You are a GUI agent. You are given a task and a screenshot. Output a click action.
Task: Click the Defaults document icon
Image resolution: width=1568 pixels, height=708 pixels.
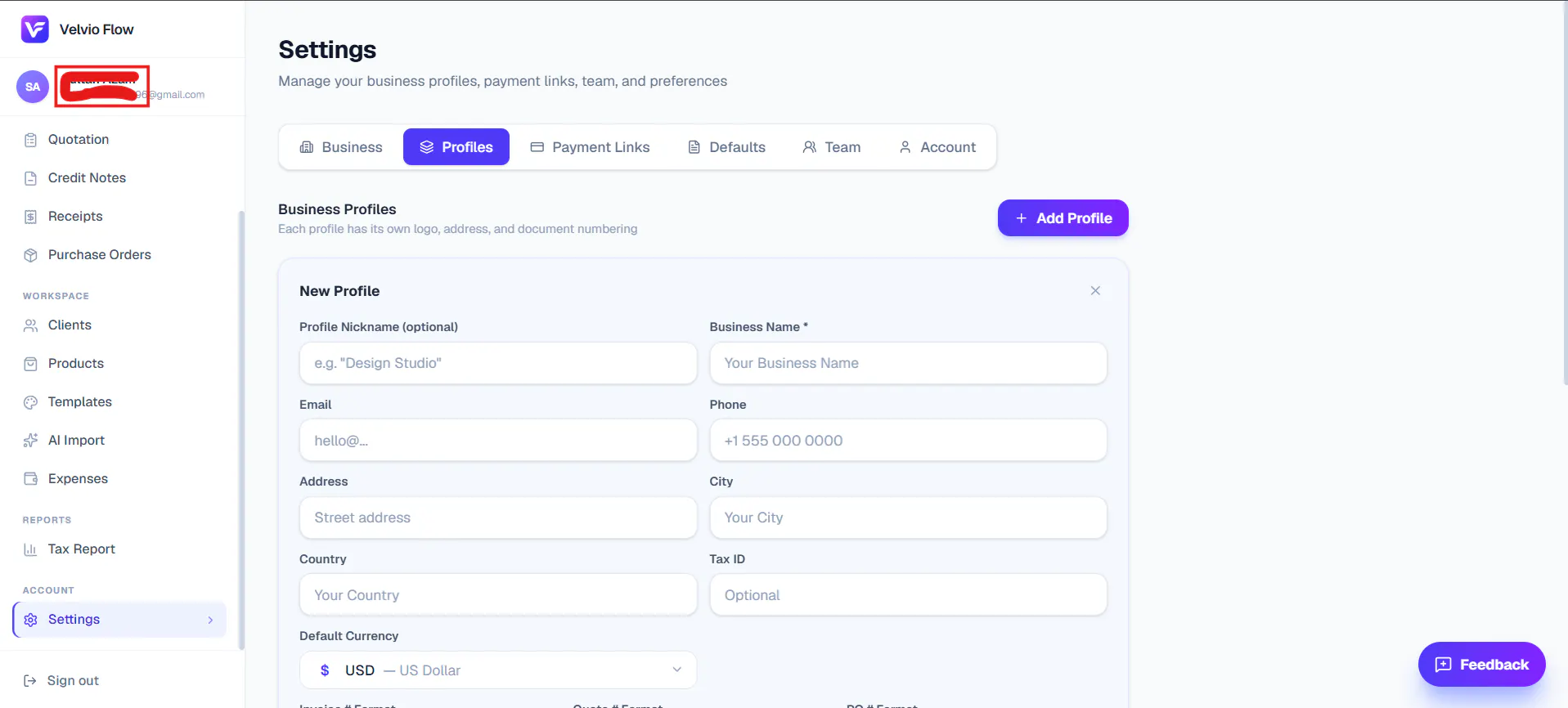(694, 147)
